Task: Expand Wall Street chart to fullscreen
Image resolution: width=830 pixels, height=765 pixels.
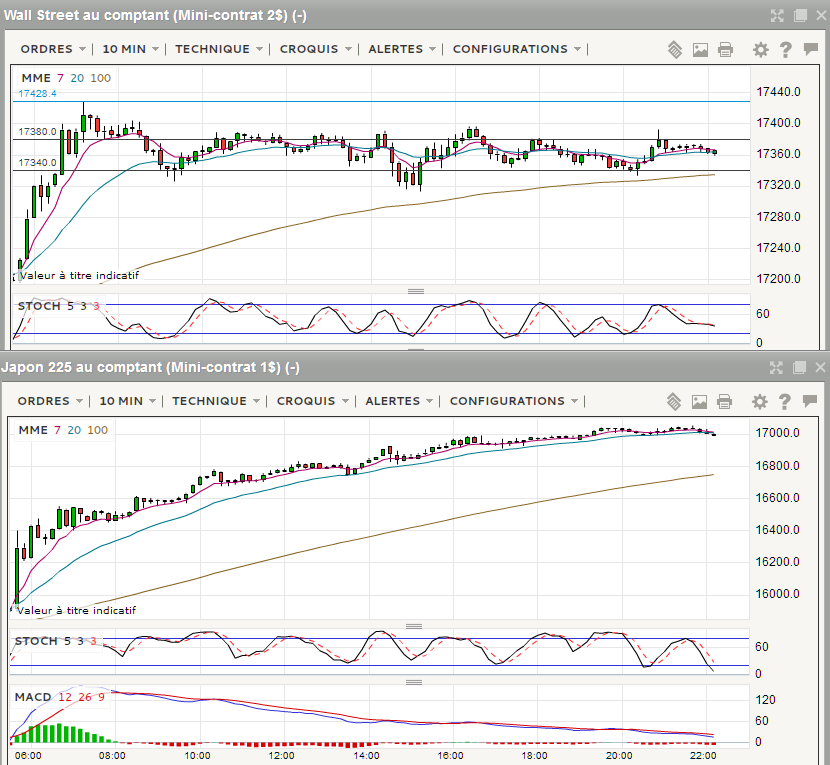Action: tap(777, 15)
